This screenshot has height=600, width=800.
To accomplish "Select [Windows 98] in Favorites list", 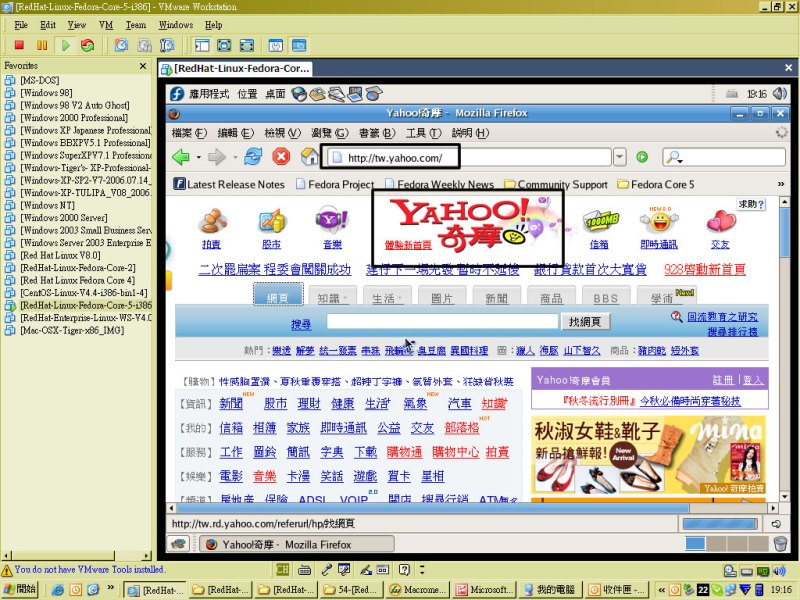I will (46, 93).
